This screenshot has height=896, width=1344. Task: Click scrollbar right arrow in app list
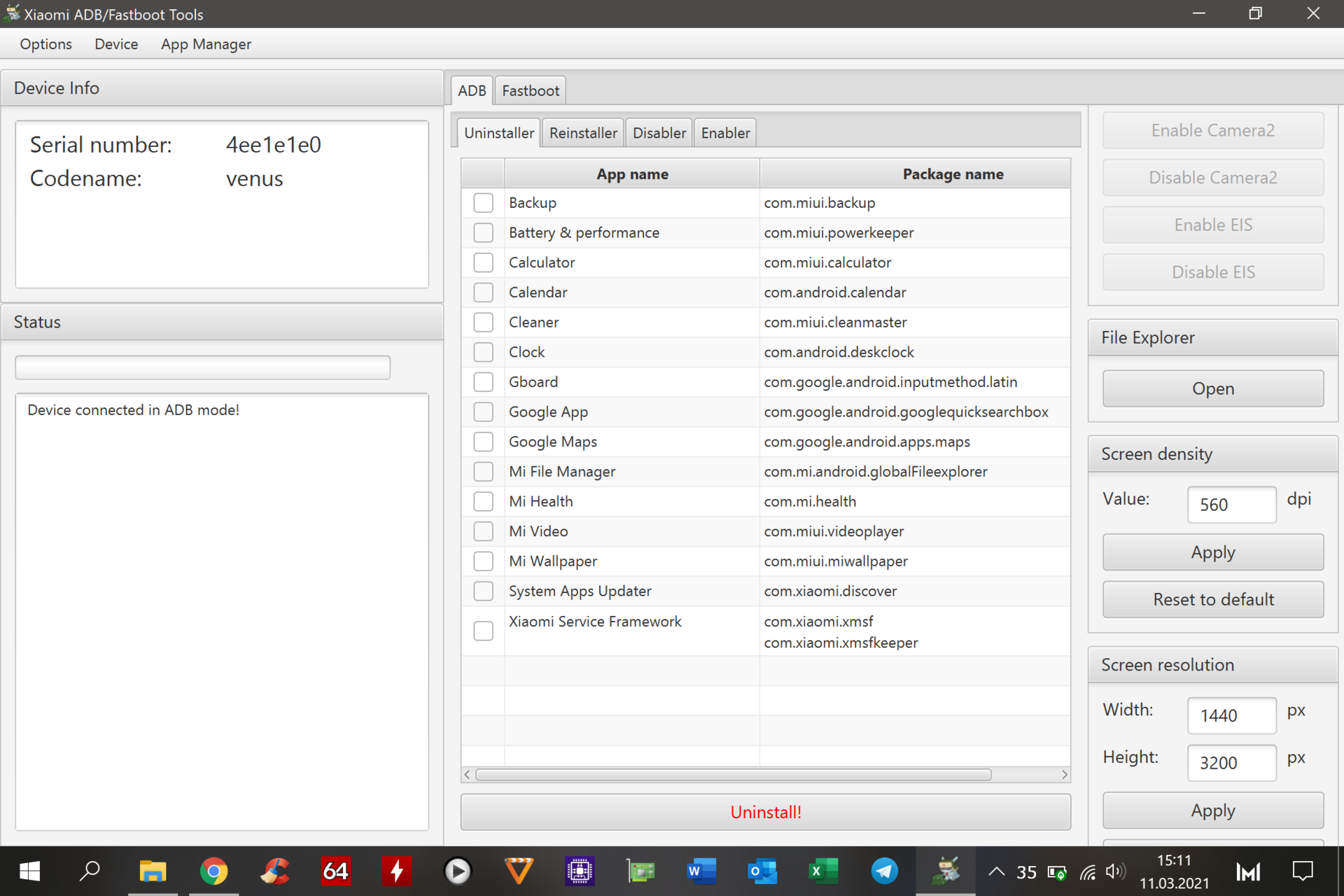point(1064,775)
